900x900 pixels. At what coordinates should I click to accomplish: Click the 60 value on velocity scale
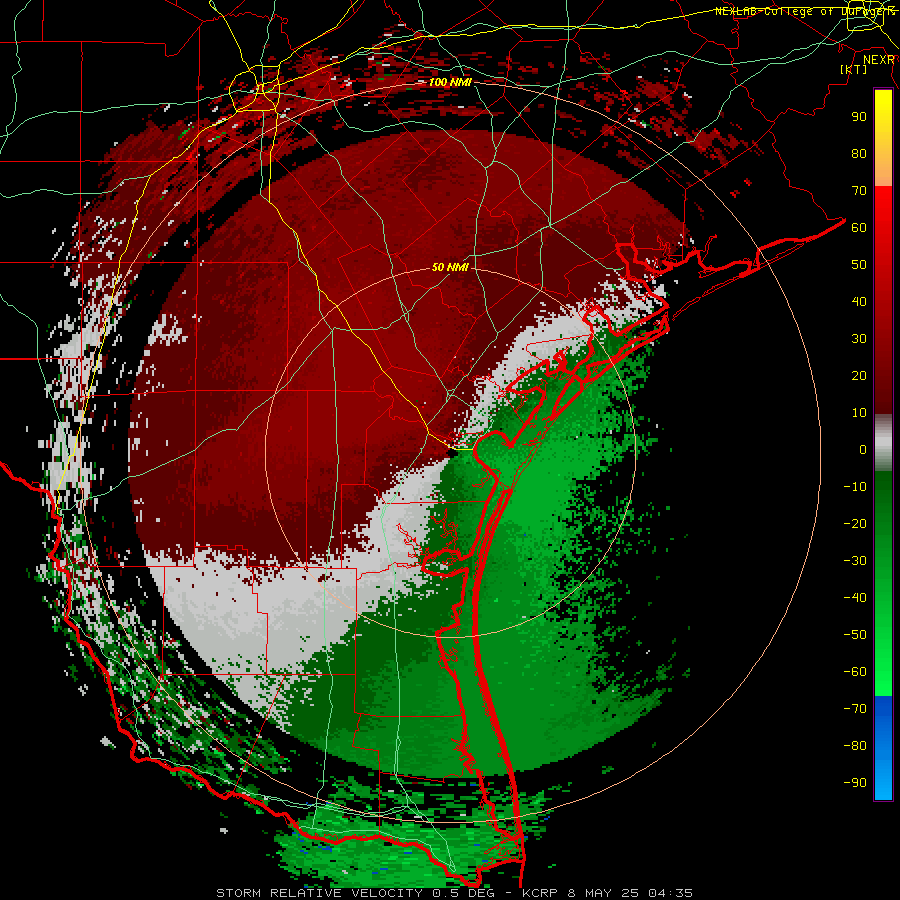click(859, 227)
